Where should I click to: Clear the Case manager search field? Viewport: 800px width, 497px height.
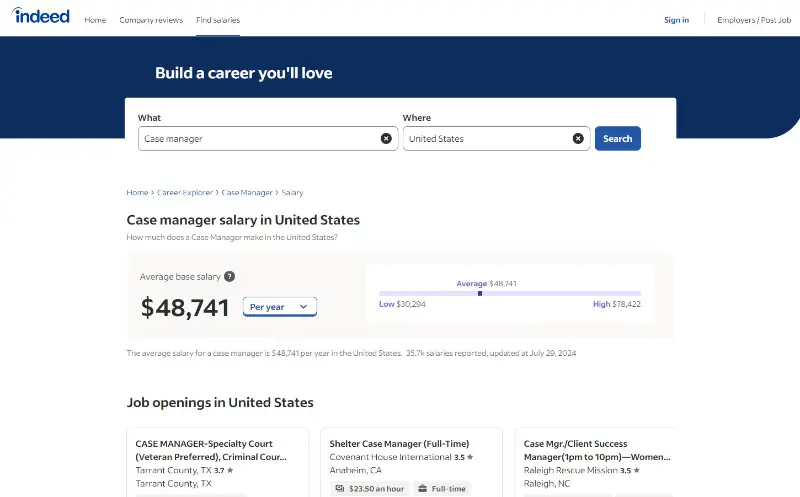pos(386,138)
